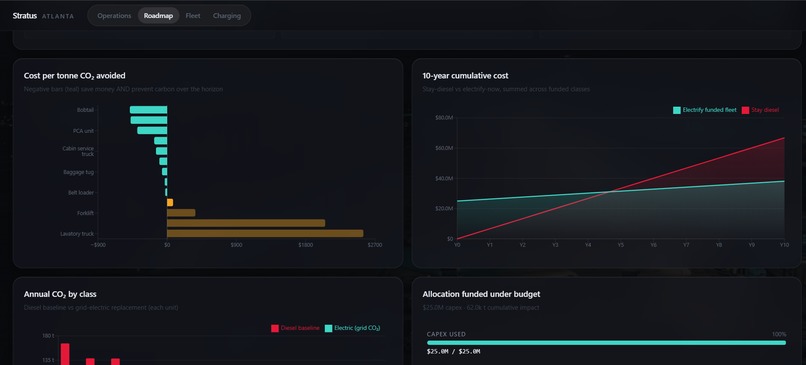This screenshot has height=365, width=806.
Task: Toggle the Electric (grid CO₂) legend swatch
Action: pyautogui.click(x=328, y=328)
